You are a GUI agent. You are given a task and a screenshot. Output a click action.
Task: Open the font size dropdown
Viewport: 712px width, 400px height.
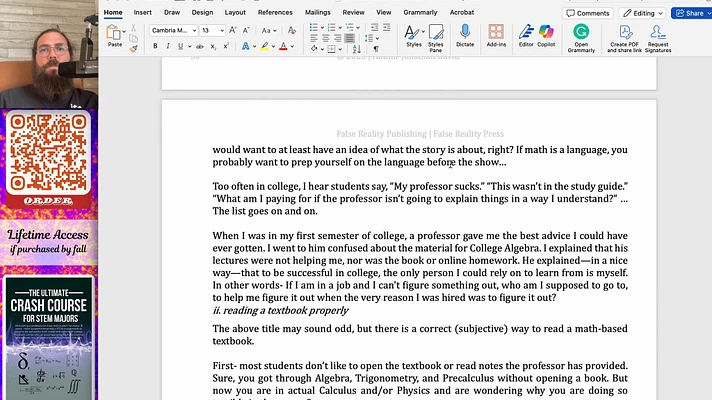(x=222, y=30)
